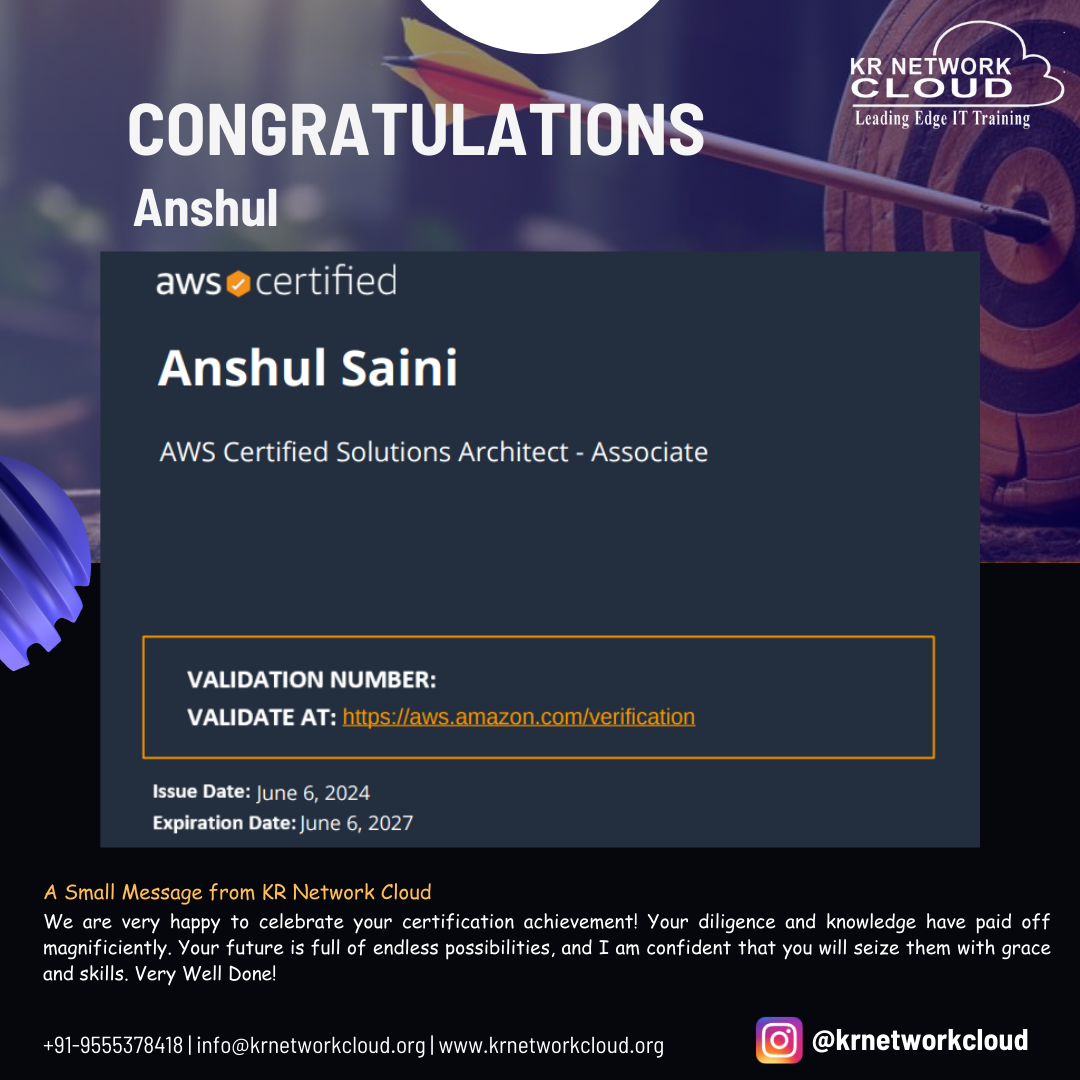Click the KR Network Cloud logo
1080x1080 pixels.
tap(955, 74)
